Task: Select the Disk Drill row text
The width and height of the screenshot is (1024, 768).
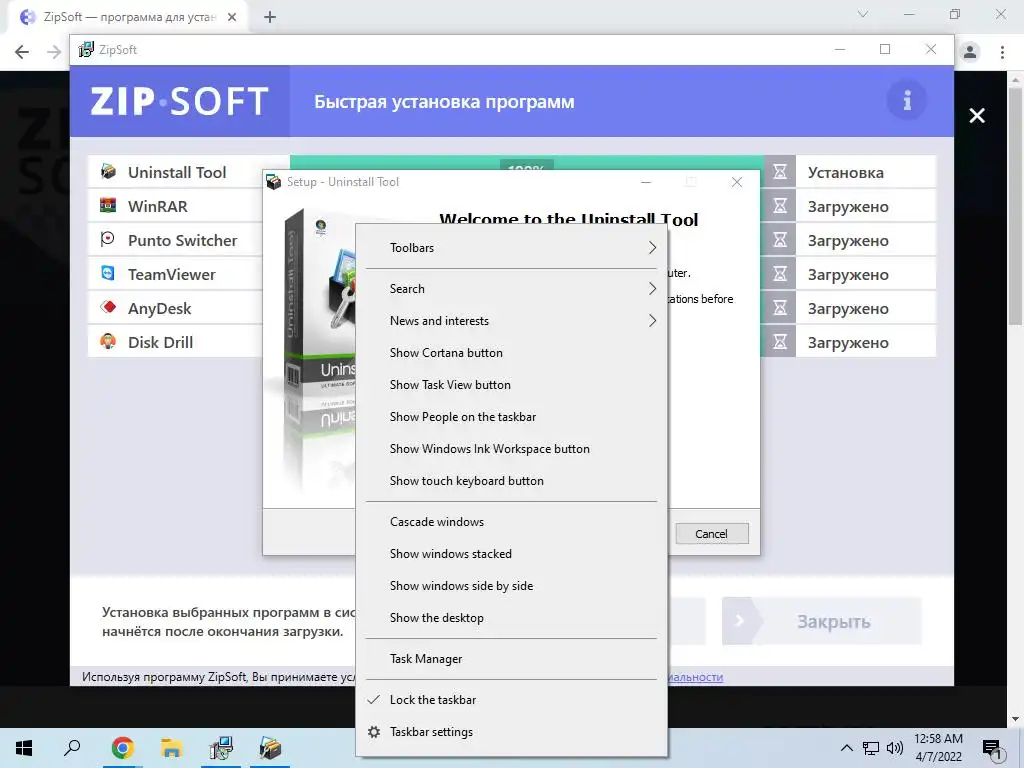Action: (x=160, y=342)
